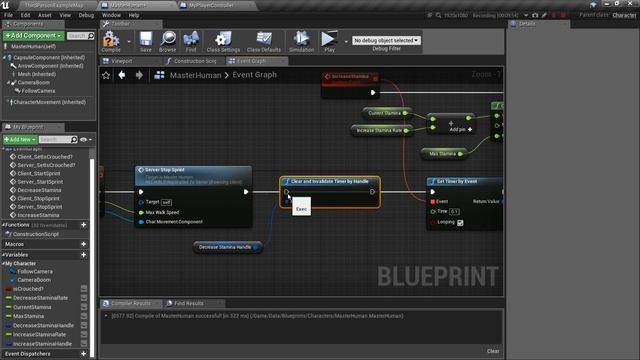Select IncreaseStamina event in the list
Viewport: 640px width, 360px height.
pyautogui.click(x=38, y=215)
